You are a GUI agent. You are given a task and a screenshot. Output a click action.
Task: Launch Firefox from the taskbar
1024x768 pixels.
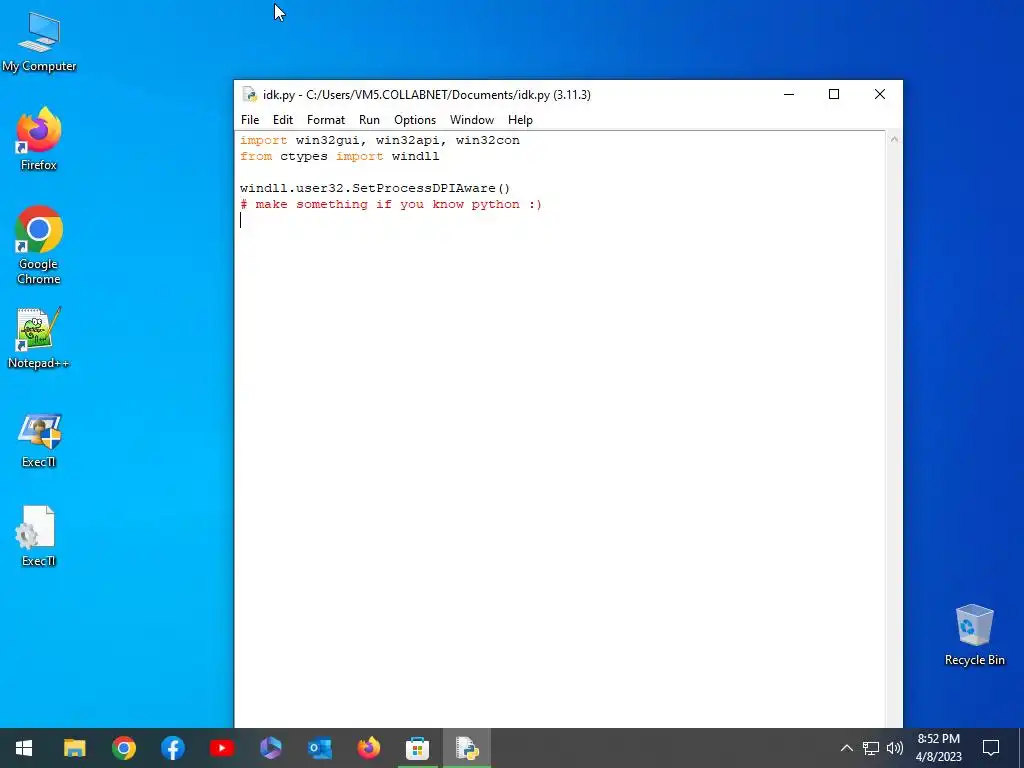(x=368, y=748)
